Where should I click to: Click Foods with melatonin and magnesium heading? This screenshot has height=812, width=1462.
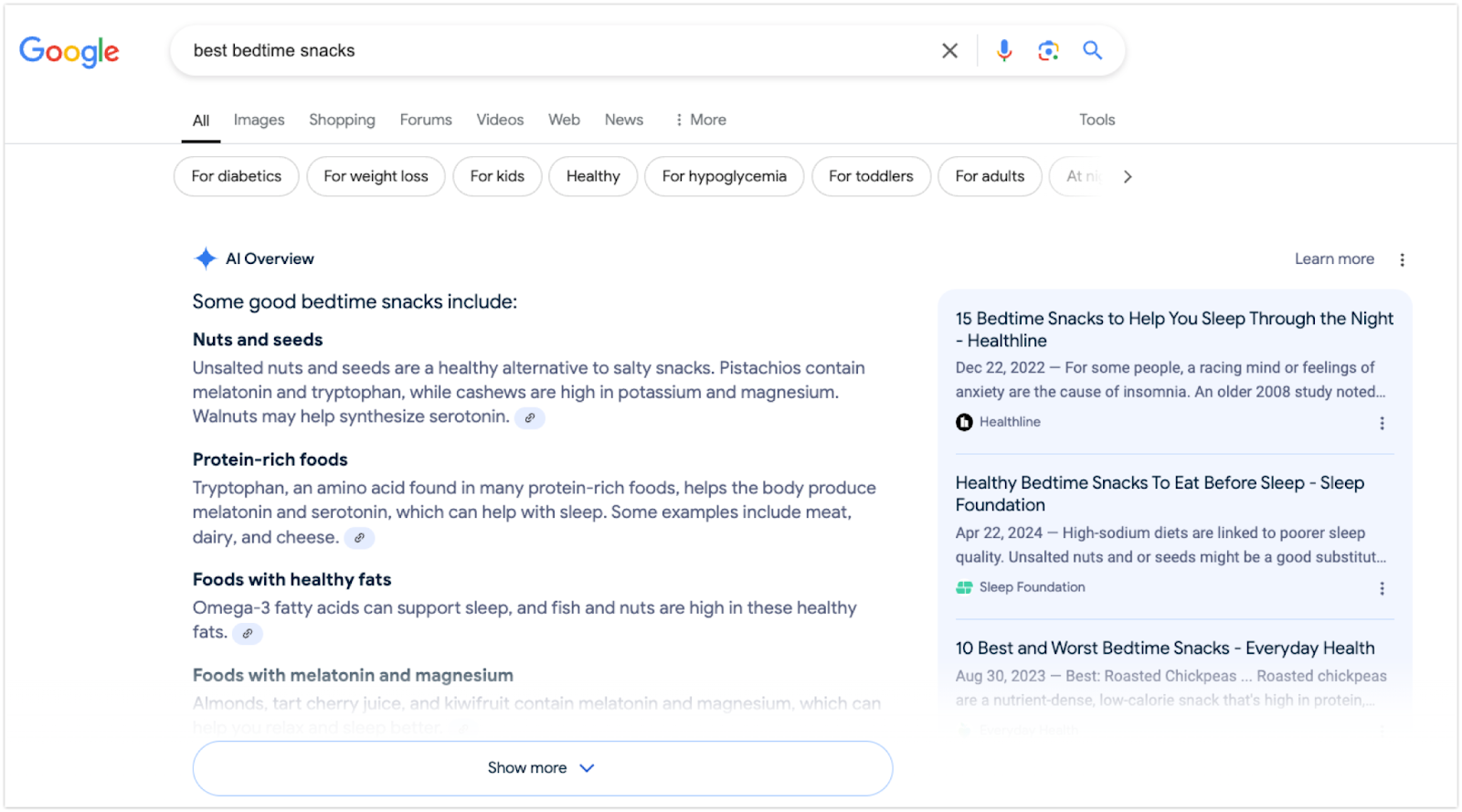(x=353, y=676)
